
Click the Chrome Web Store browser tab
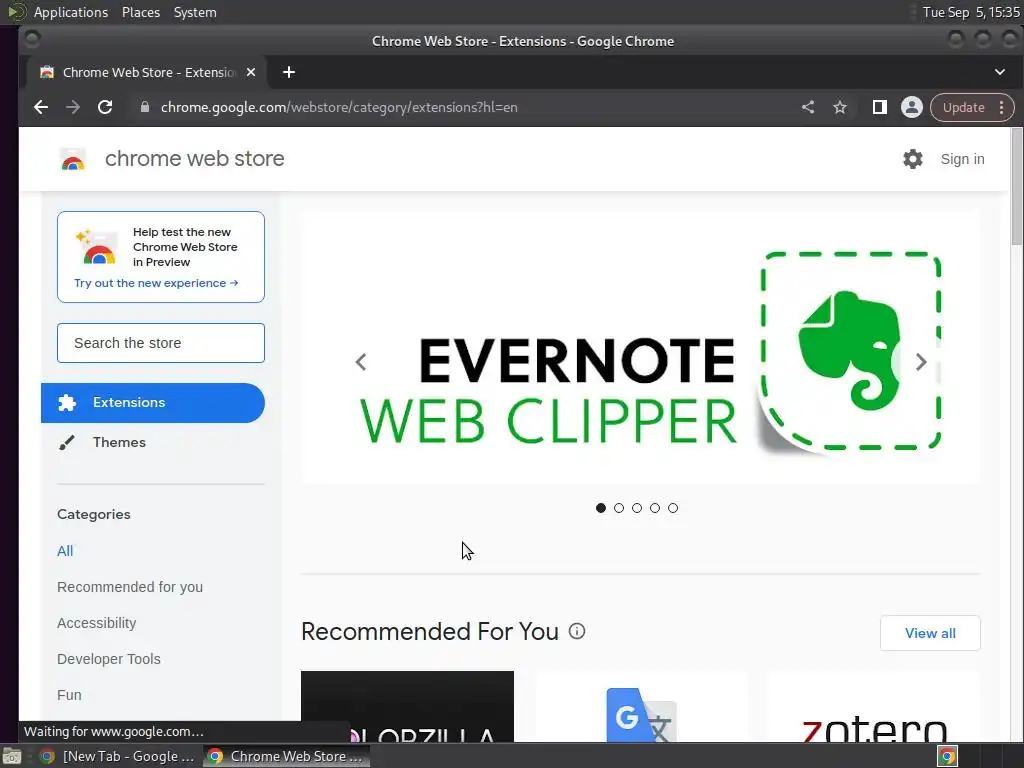click(147, 72)
